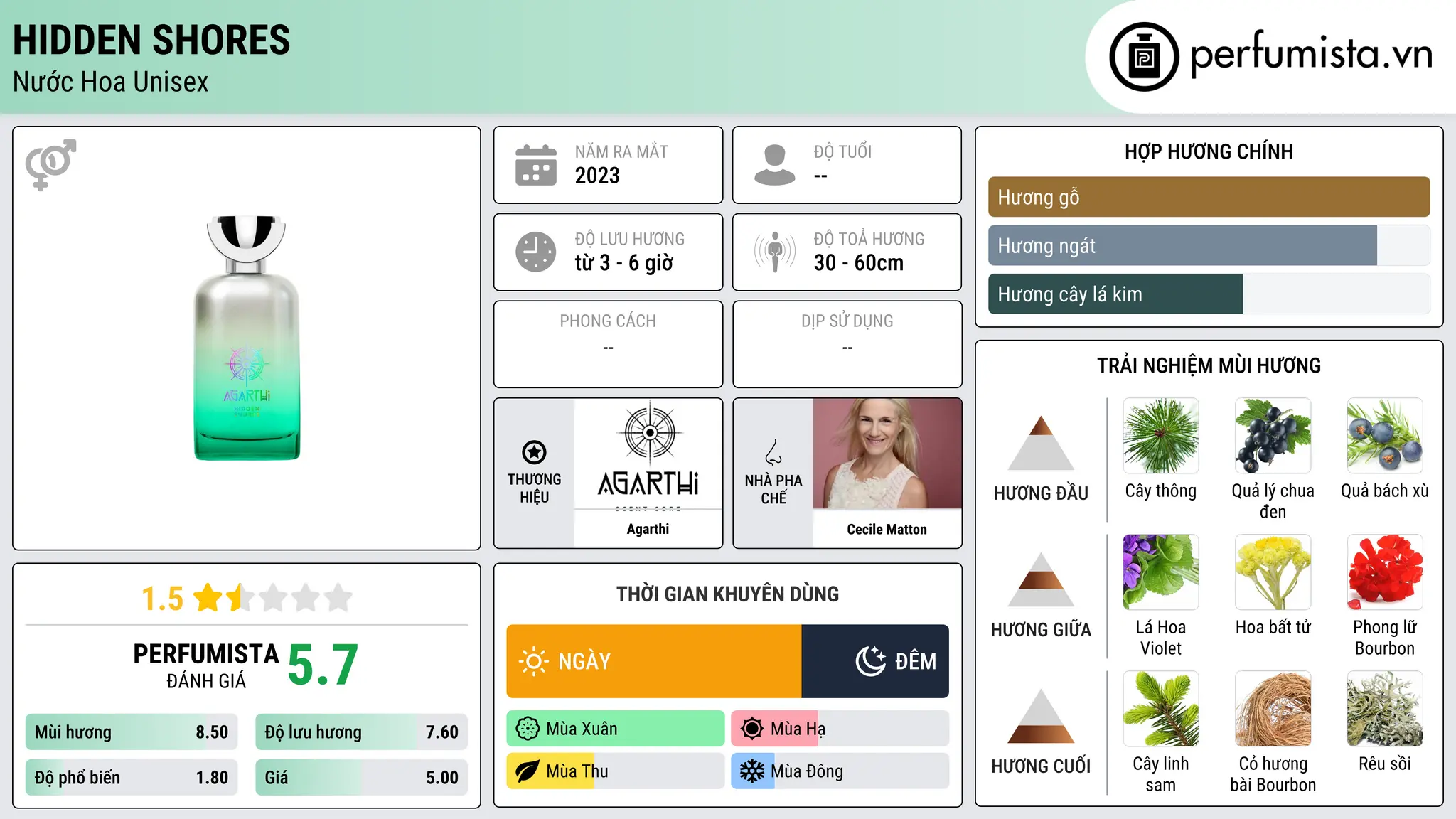Open the Rêu sồi note image
Screen dimensions: 1456x819
tap(1385, 709)
